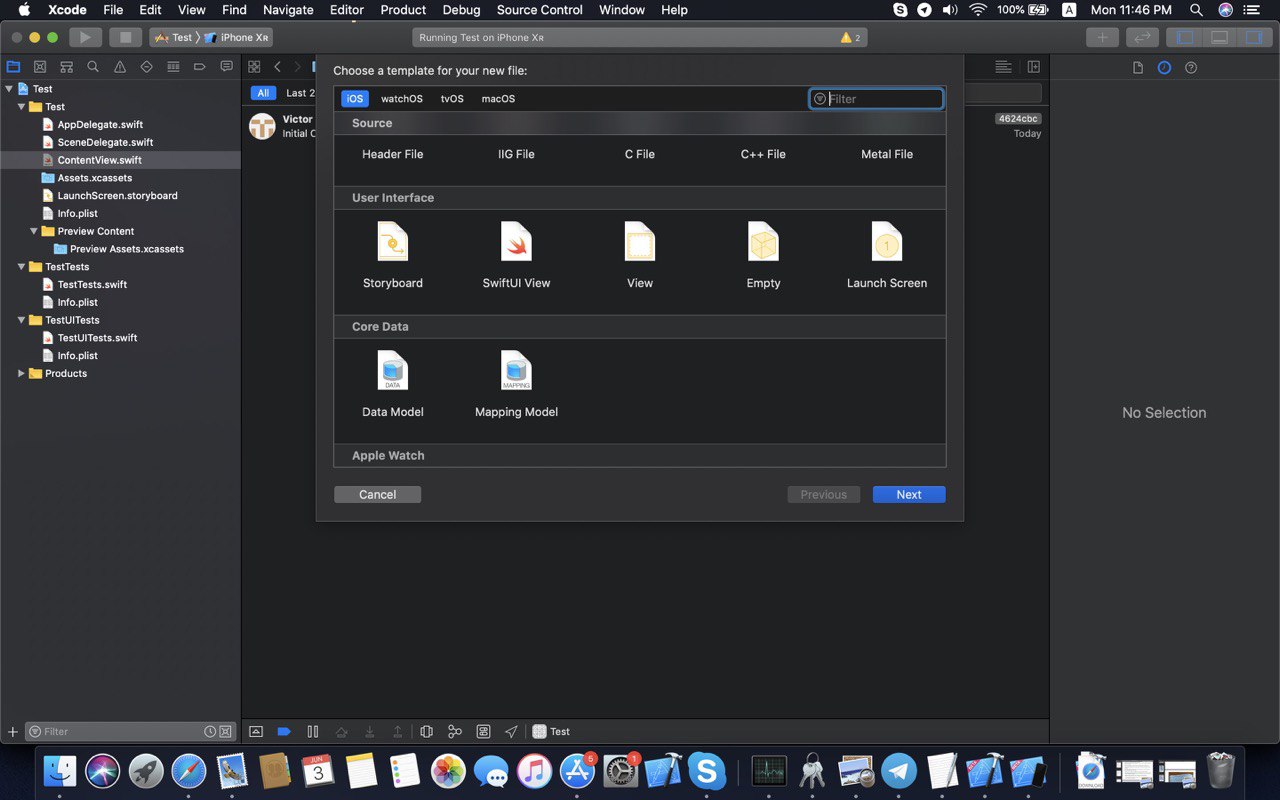
Task: Open the Debug navigator icon
Action: (x=173, y=67)
